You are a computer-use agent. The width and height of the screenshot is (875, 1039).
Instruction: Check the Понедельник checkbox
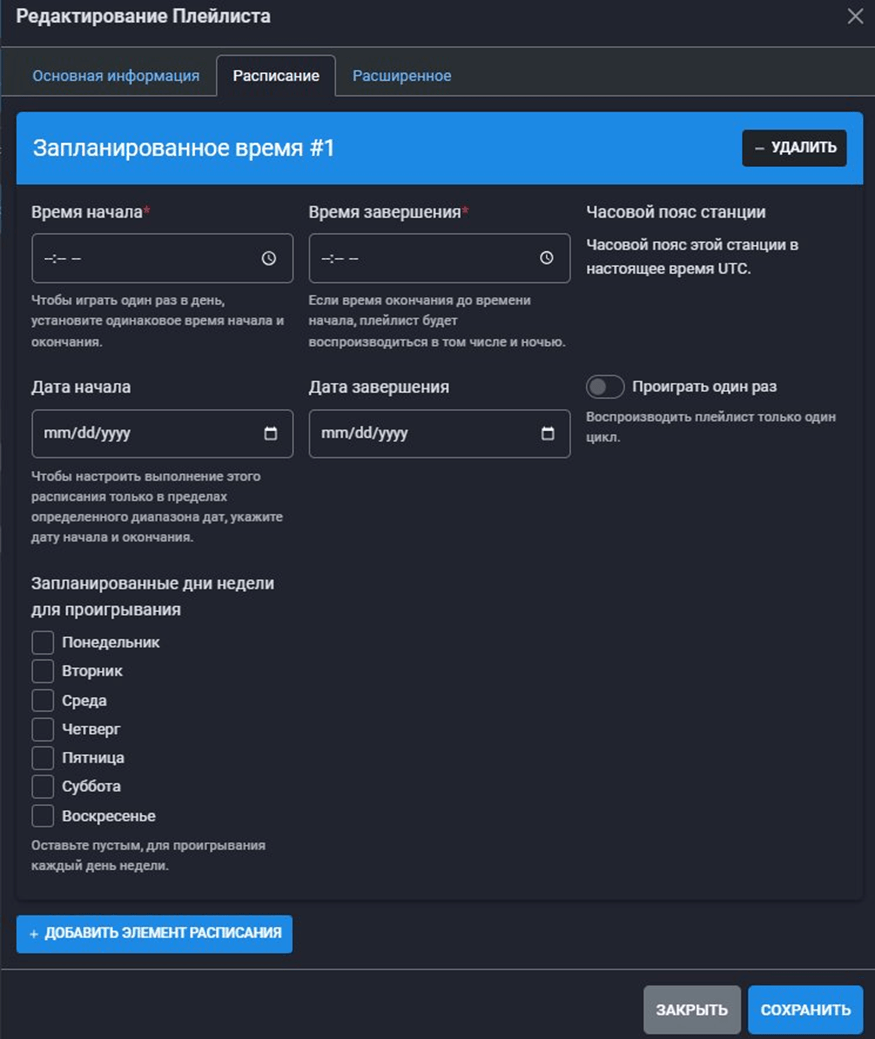[x=43, y=642]
